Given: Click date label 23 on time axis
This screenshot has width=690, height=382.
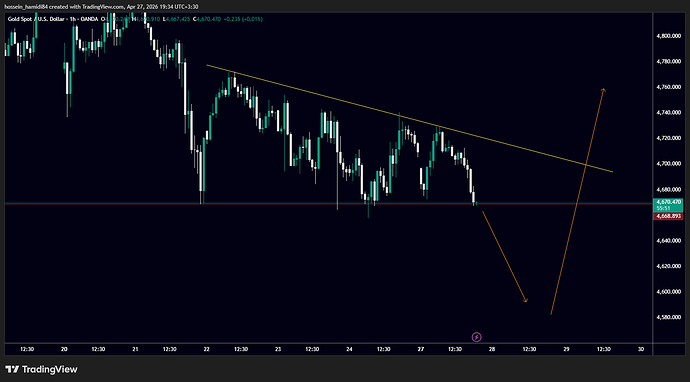Looking at the screenshot, I should [278, 349].
